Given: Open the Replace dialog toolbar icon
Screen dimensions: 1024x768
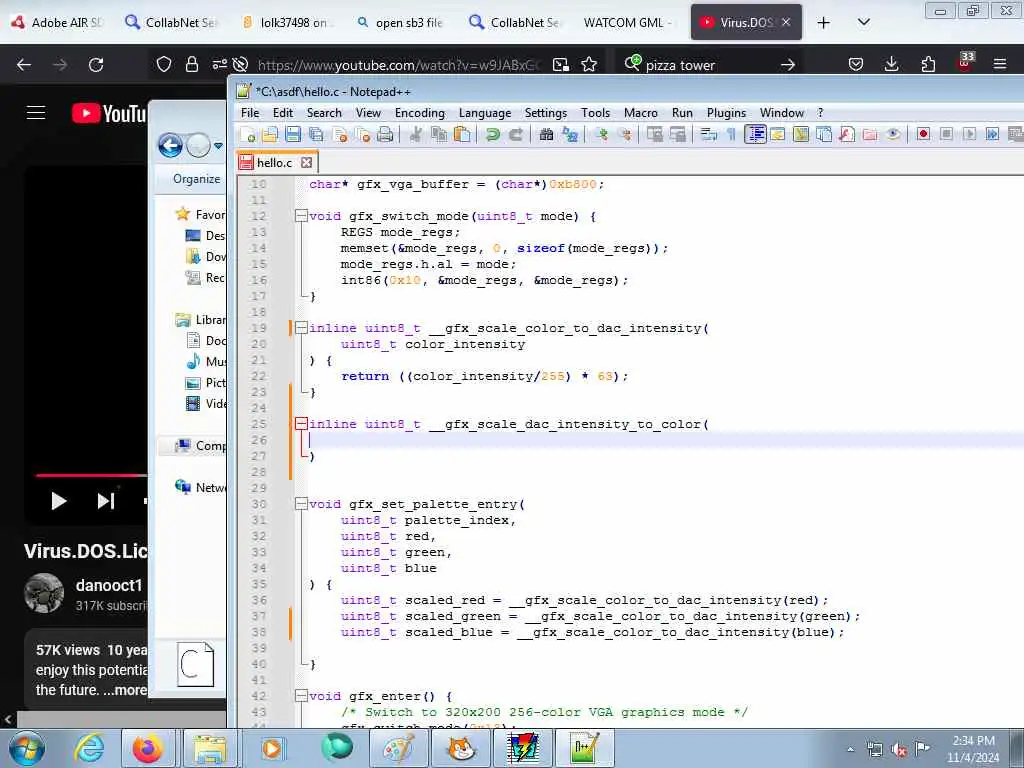Looking at the screenshot, I should coord(570,135).
